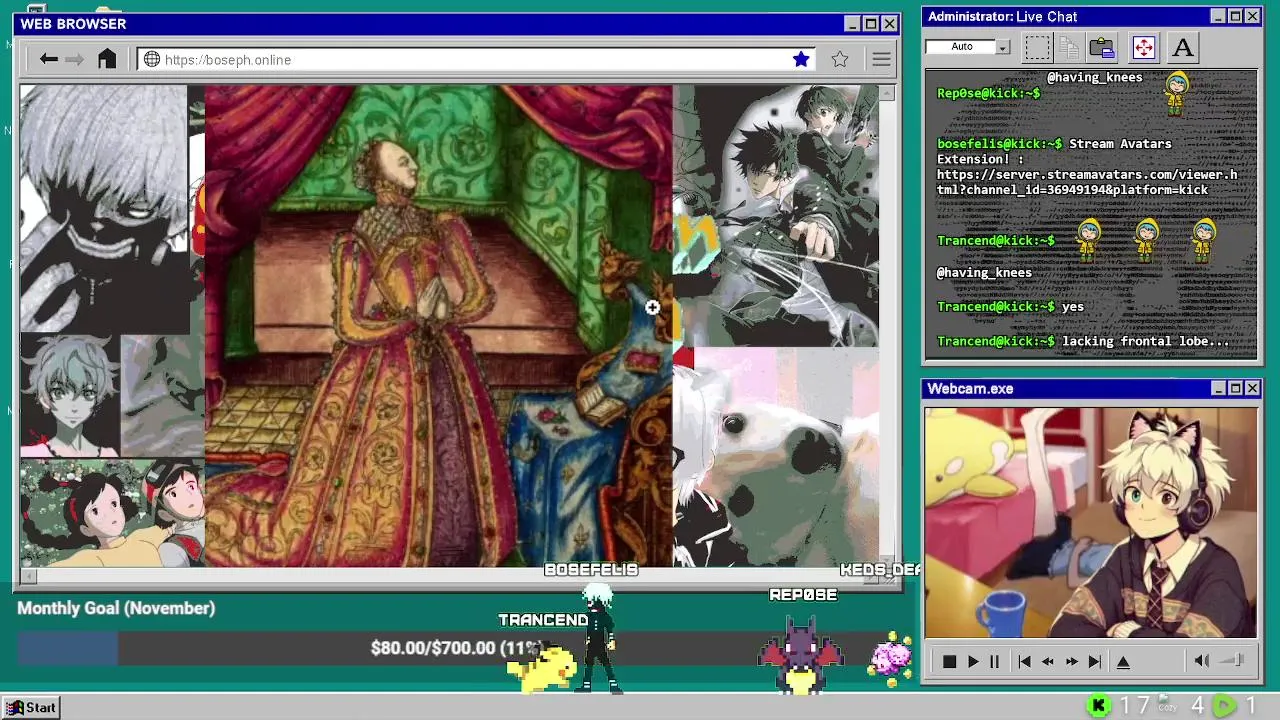Open the Auto dropdown in Live Chat
The image size is (1280, 720).
coord(1003,47)
